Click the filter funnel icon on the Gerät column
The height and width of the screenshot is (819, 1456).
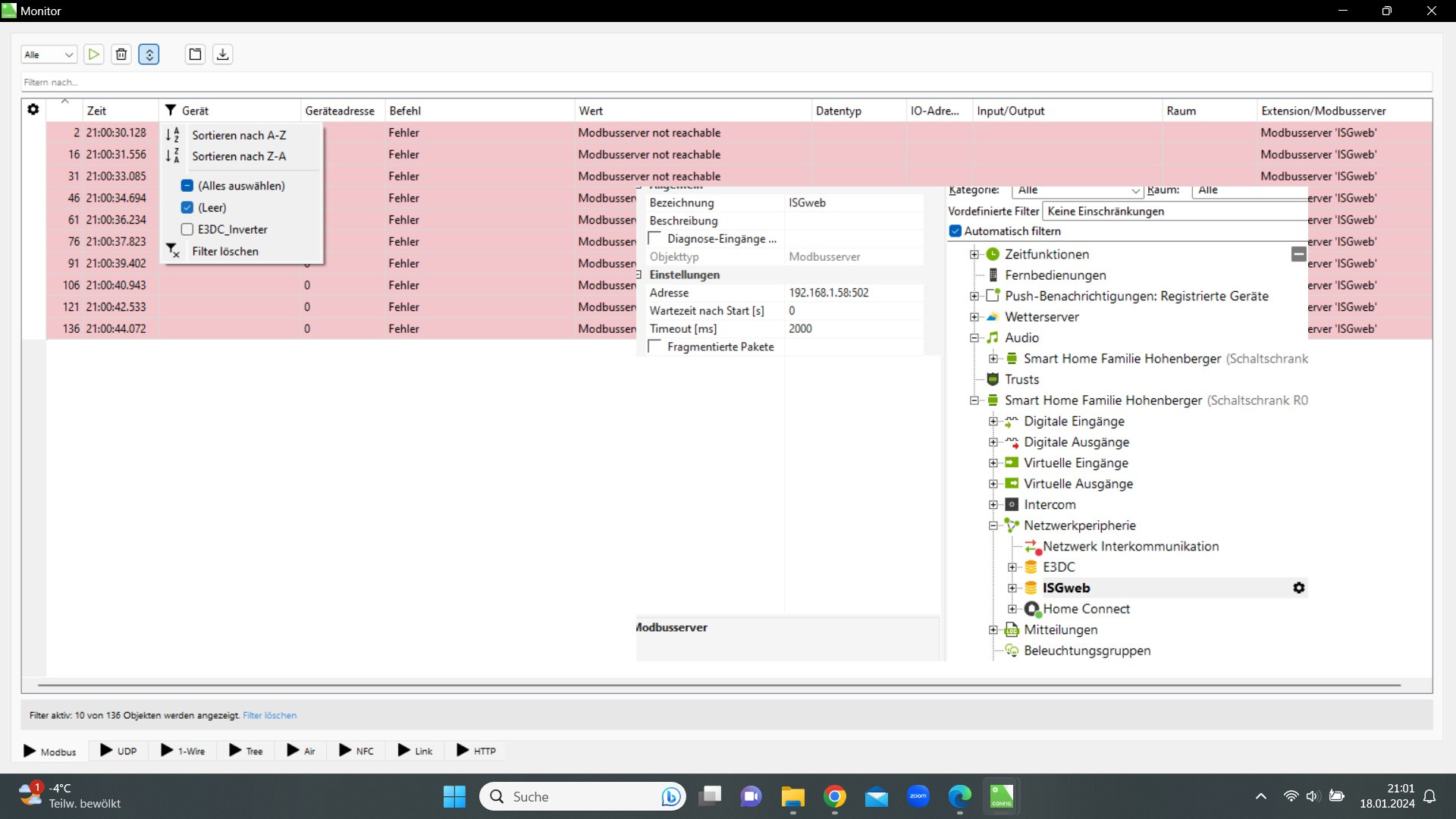coord(171,111)
